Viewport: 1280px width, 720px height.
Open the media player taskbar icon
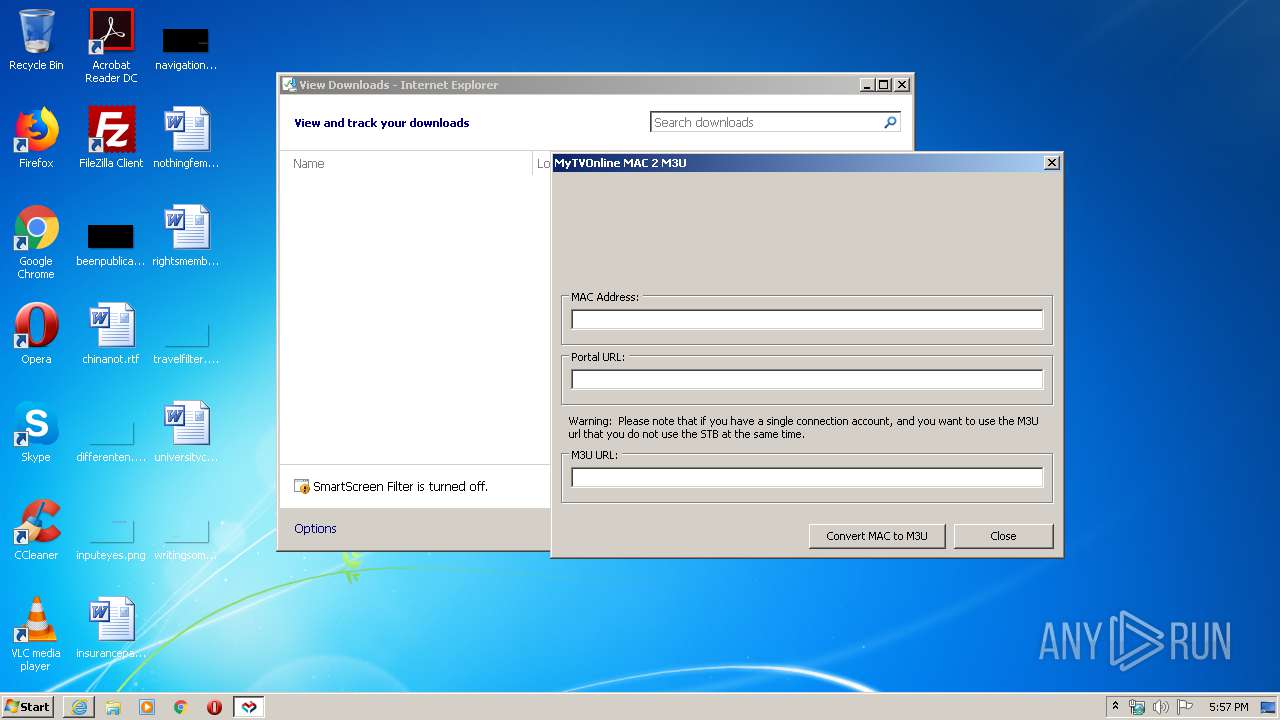[147, 707]
